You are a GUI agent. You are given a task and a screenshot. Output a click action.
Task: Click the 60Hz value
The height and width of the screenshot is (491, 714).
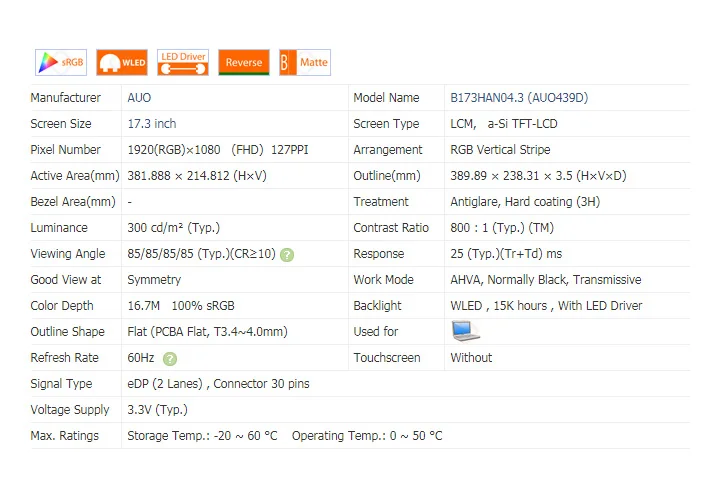coord(141,358)
